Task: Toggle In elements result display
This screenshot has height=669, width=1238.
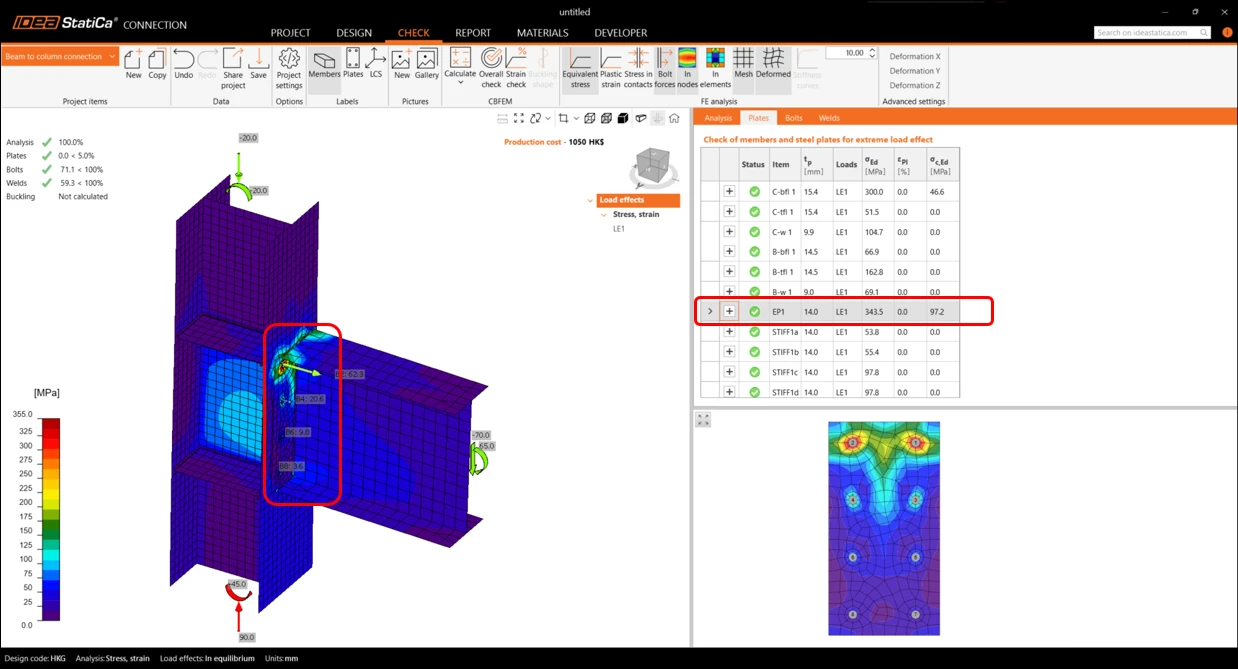Action: [x=715, y=67]
